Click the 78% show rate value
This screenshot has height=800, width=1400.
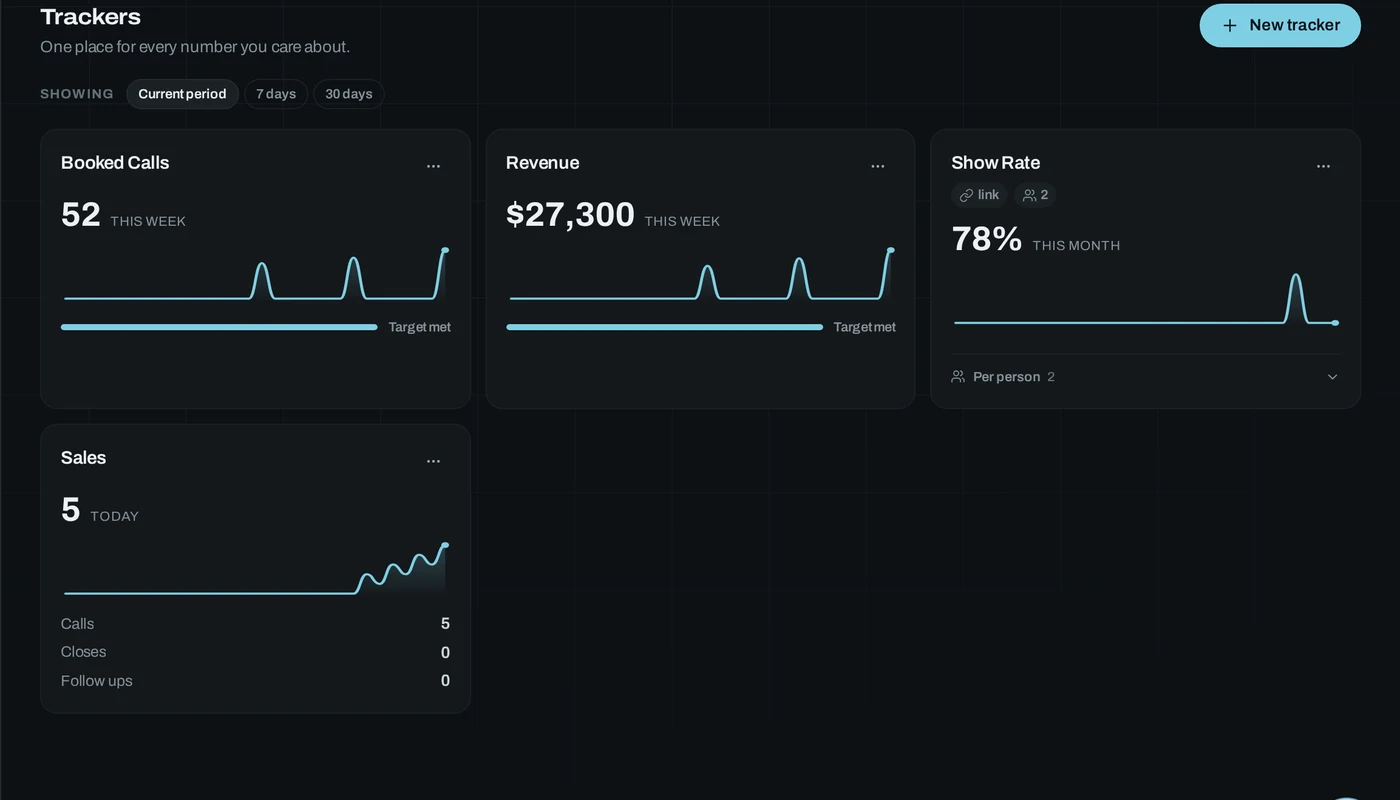(x=987, y=238)
